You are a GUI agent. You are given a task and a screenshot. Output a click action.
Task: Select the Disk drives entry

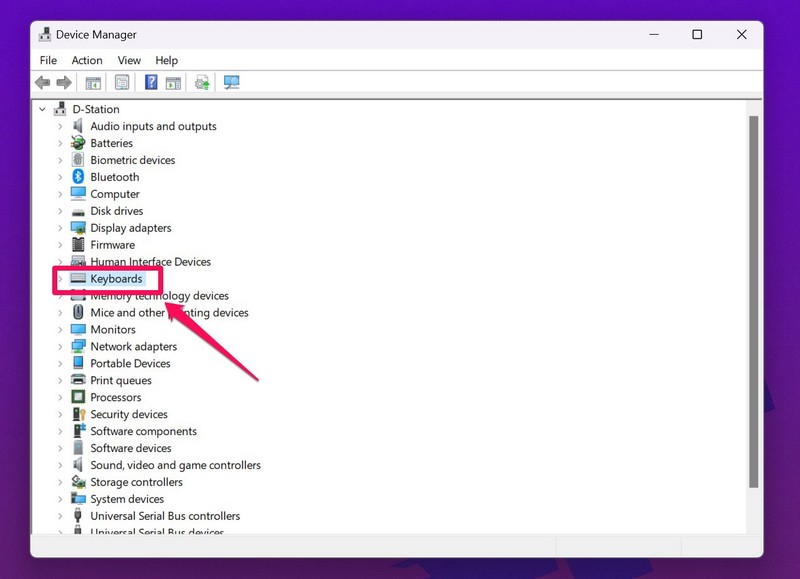pyautogui.click(x=116, y=211)
